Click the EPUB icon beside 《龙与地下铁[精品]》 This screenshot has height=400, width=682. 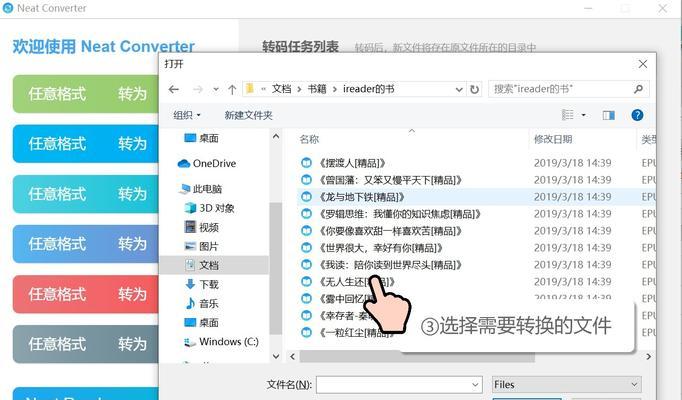click(307, 197)
